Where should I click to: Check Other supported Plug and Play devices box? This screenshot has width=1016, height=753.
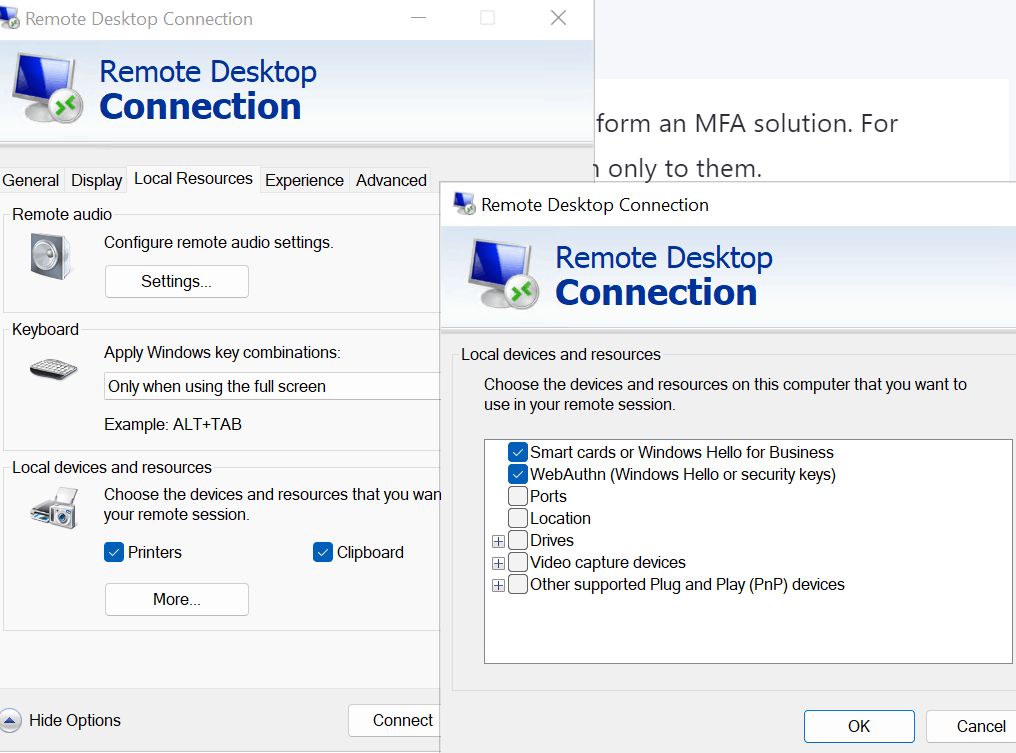[518, 585]
